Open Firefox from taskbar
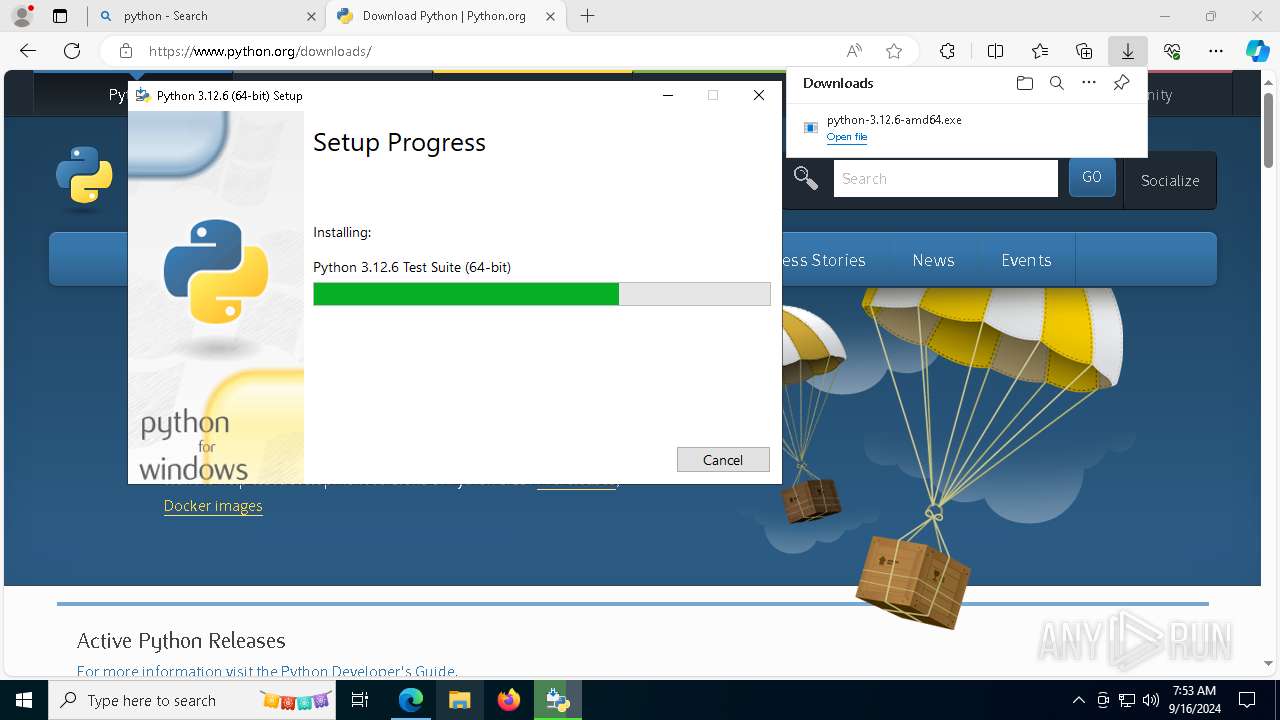Screen dimensions: 1280x720 [x=509, y=700]
